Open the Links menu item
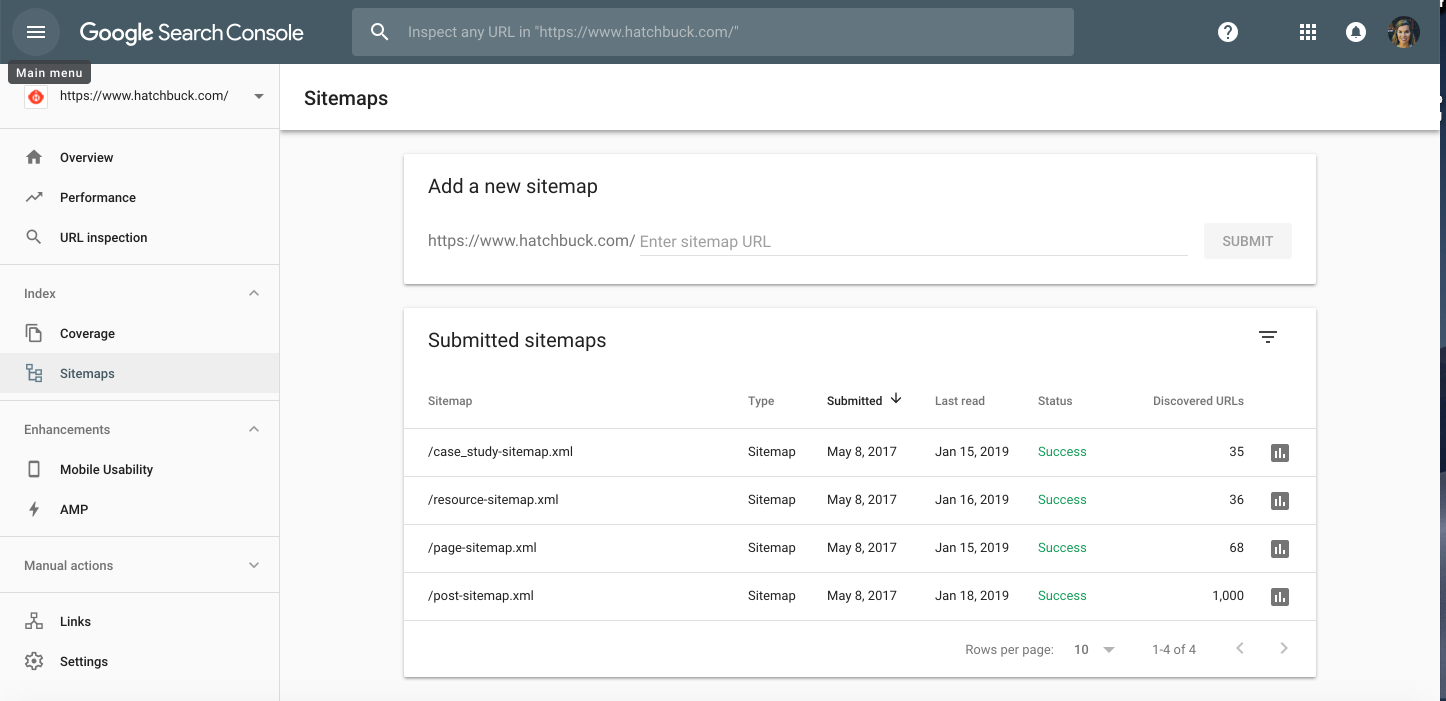The height and width of the screenshot is (701, 1446). coord(140,621)
